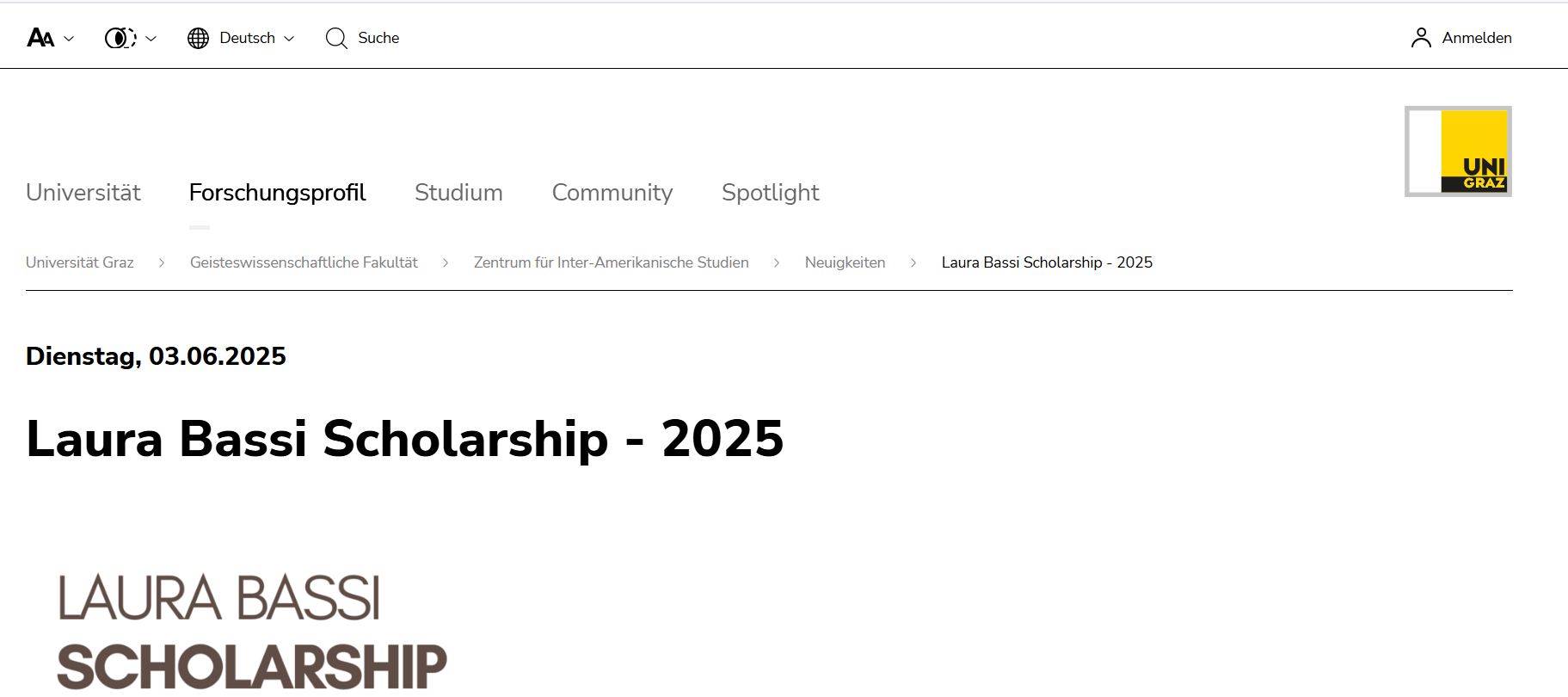
Task: Open the Studium menu
Action: tap(458, 192)
